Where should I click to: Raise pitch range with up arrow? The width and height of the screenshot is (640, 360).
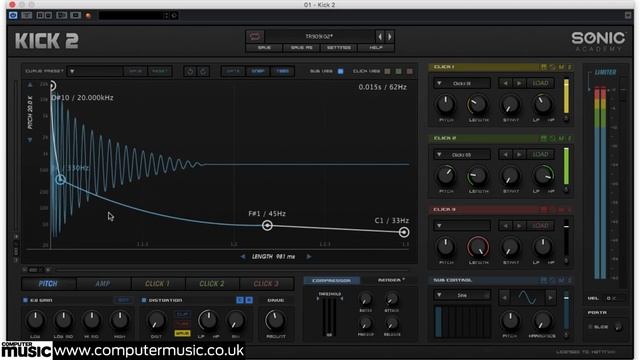[30, 85]
